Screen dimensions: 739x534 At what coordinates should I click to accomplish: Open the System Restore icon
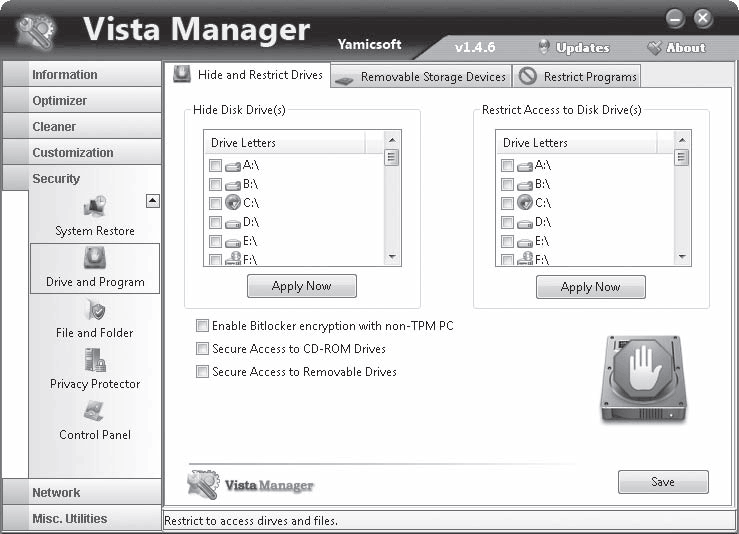[95, 208]
